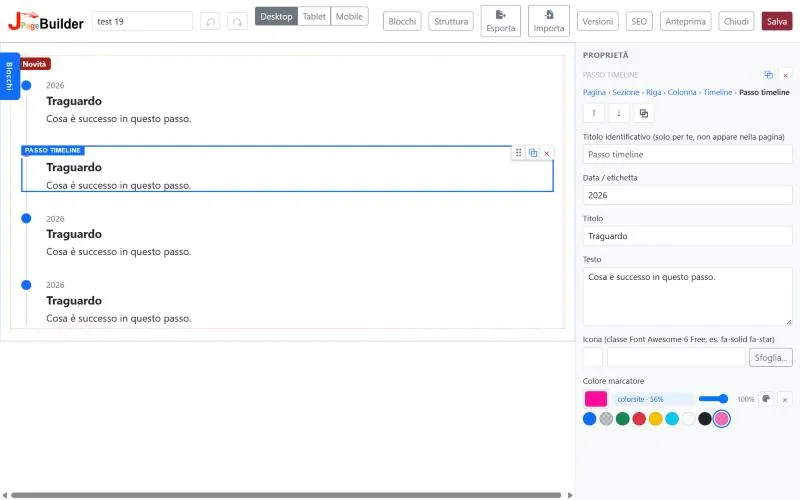Click the Data / etichetta field with 2026

pos(687,195)
